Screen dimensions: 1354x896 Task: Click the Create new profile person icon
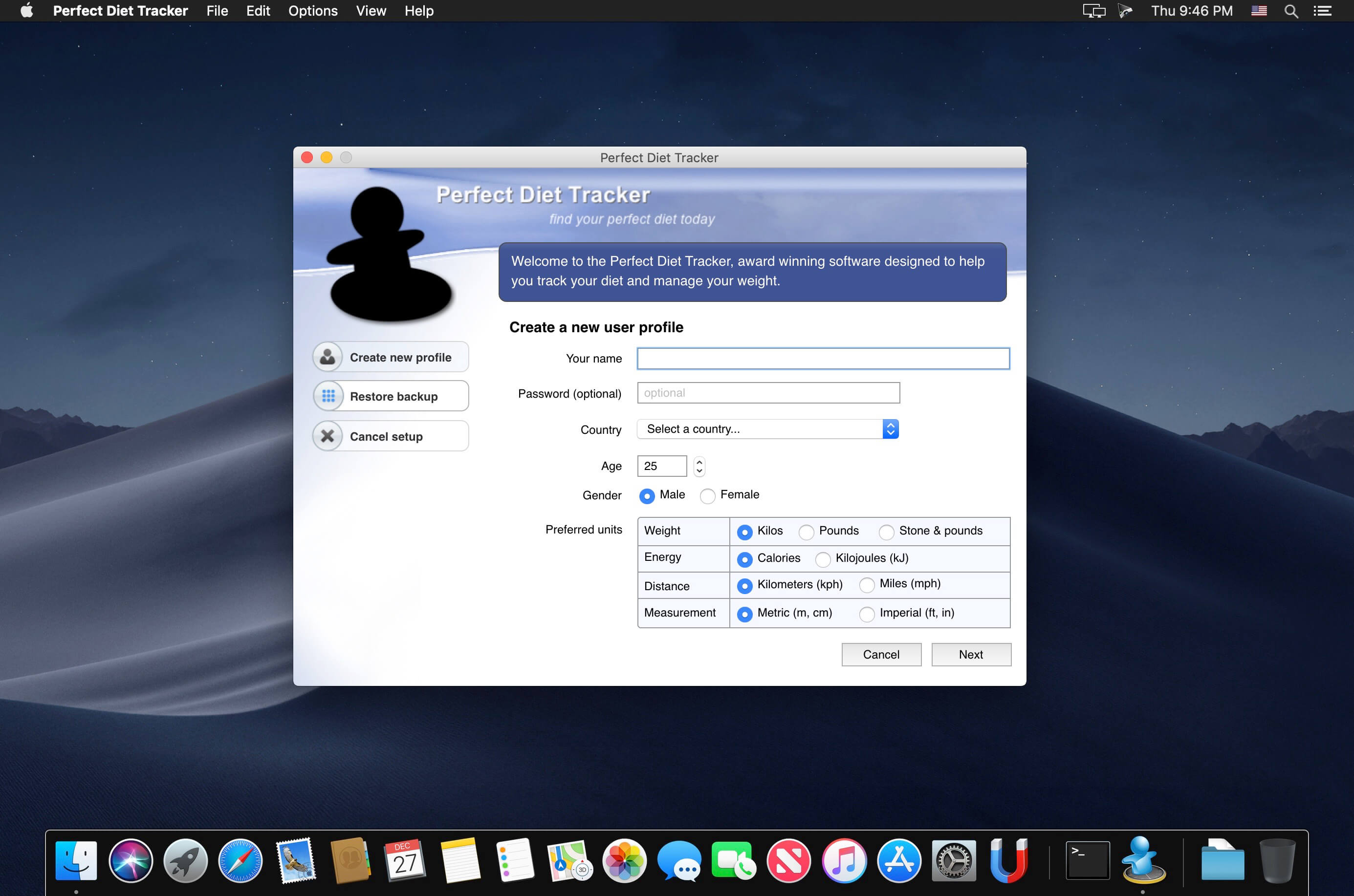click(x=328, y=357)
